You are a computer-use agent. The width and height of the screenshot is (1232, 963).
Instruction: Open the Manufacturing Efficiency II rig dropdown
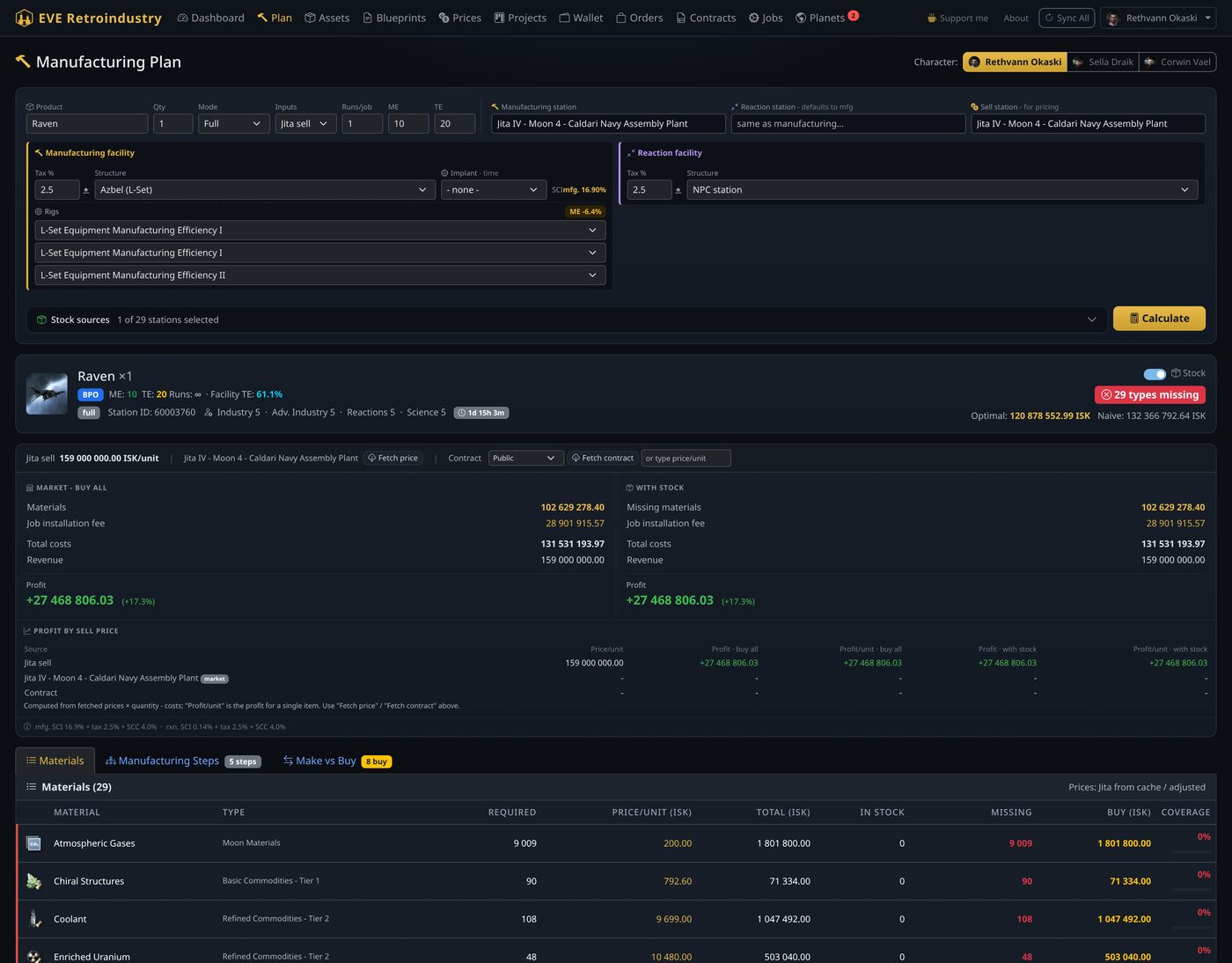320,276
